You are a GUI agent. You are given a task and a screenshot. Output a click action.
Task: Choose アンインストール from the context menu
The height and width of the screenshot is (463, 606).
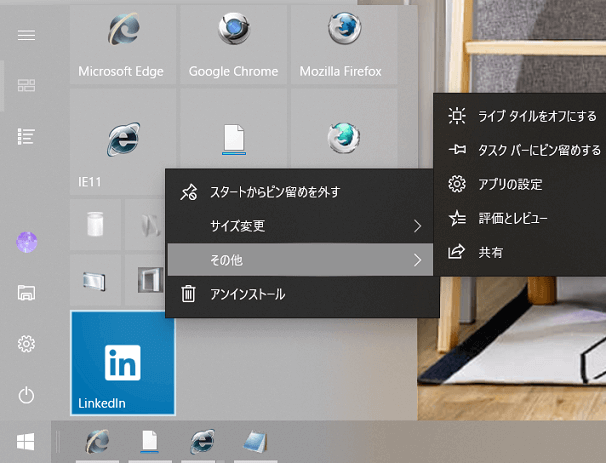(x=300, y=294)
